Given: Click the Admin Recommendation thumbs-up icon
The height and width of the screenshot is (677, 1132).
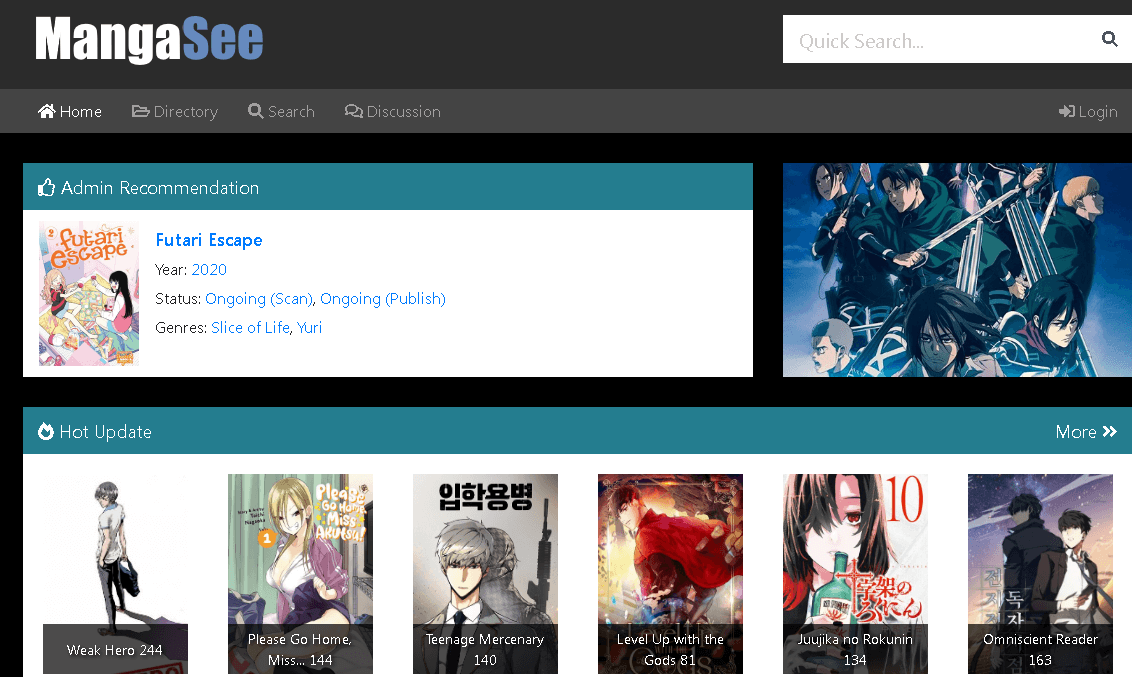Looking at the screenshot, I should click(46, 187).
